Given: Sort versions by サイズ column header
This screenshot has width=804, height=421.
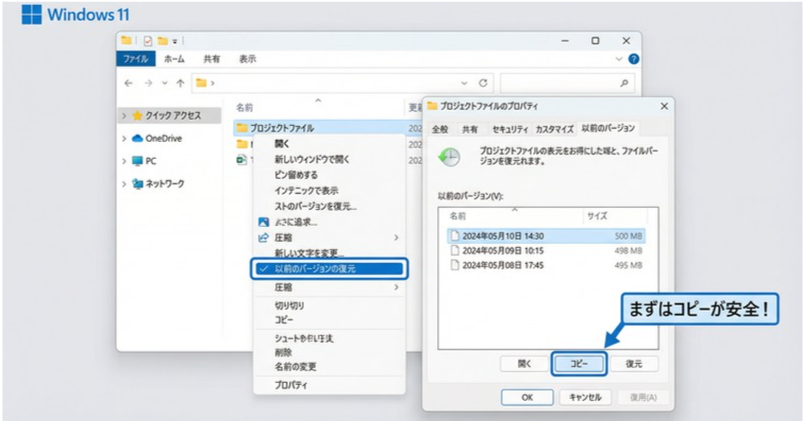Looking at the screenshot, I should [597, 215].
